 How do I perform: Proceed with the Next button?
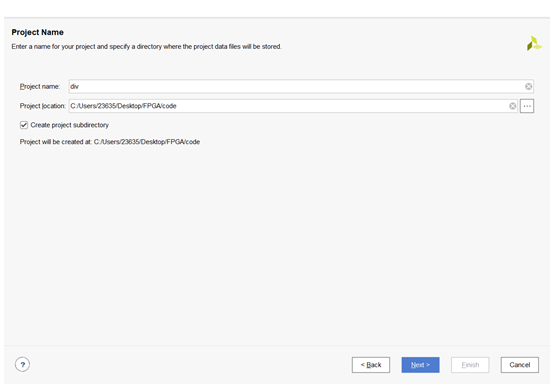coord(420,365)
